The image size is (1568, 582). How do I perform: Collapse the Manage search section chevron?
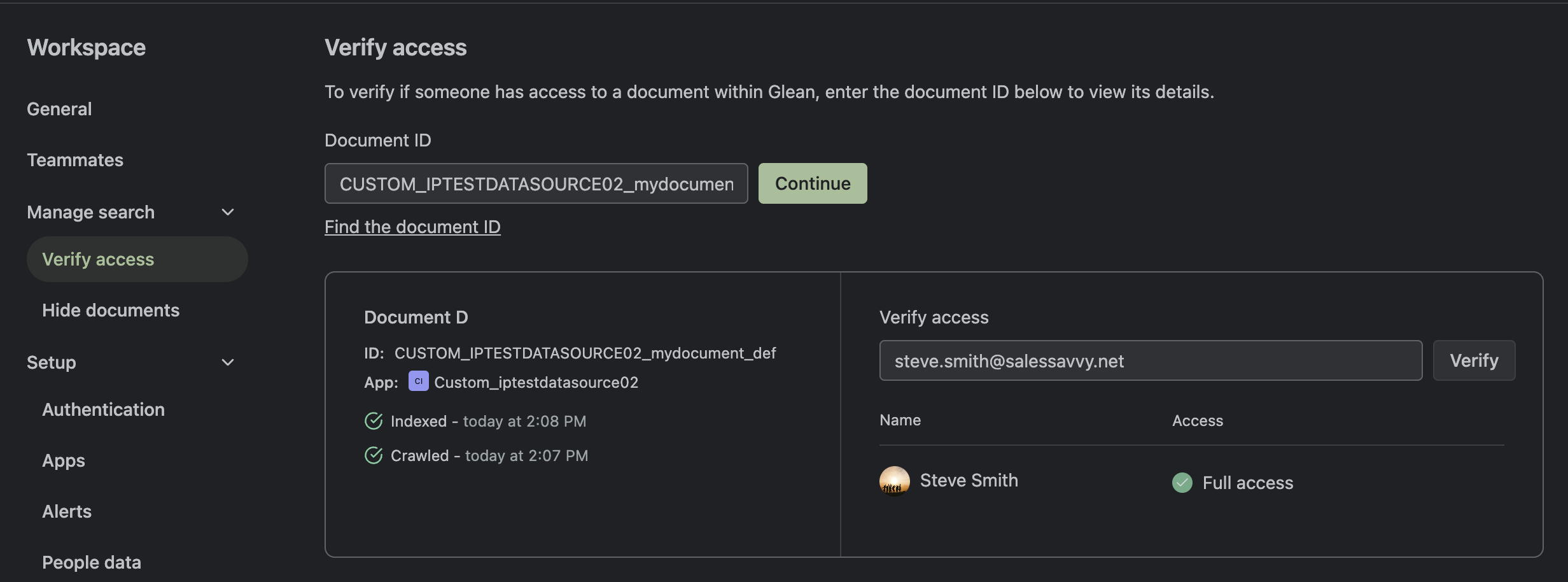pos(228,212)
